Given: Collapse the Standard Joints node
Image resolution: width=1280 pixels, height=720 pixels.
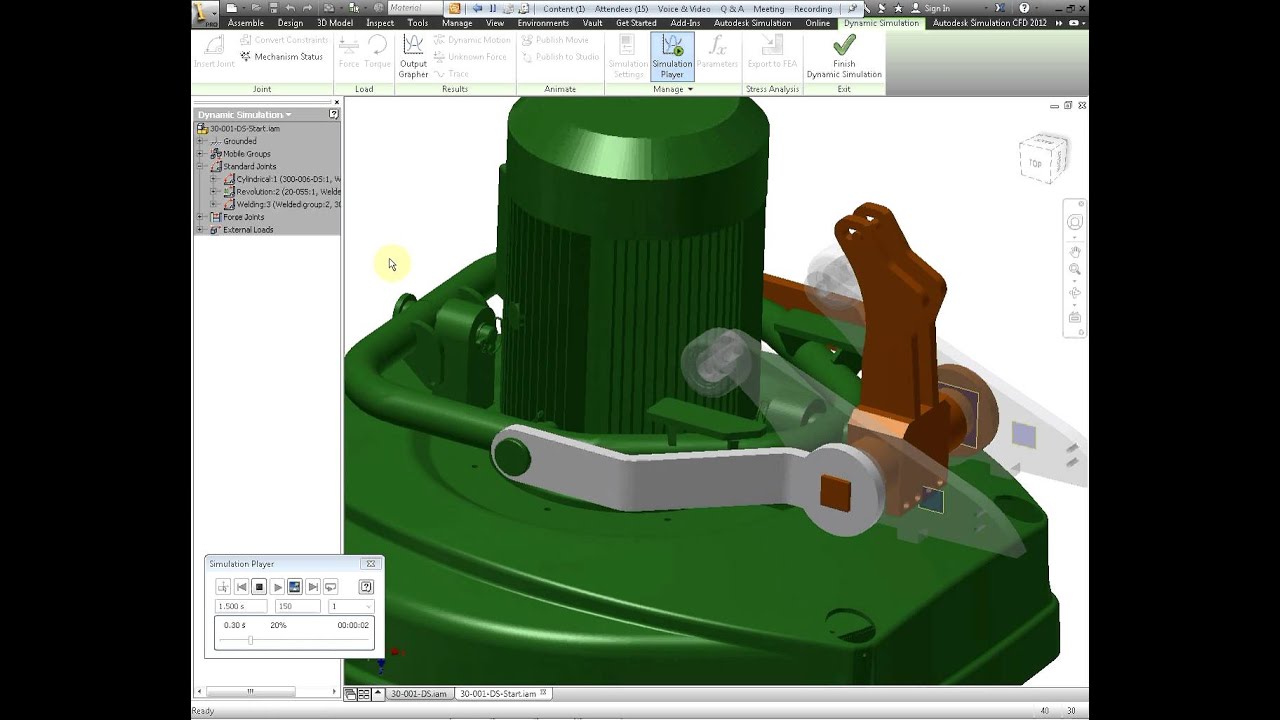Looking at the screenshot, I should 200,166.
